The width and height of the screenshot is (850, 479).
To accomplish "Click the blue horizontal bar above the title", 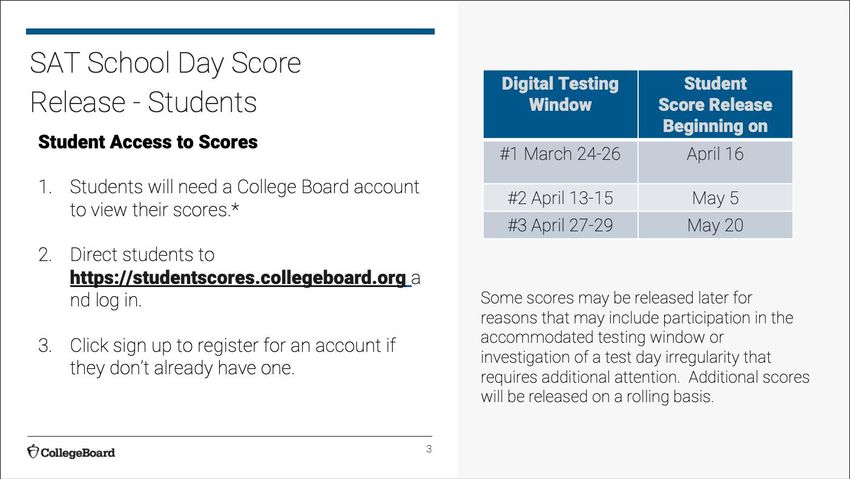I will pyautogui.click(x=230, y=31).
